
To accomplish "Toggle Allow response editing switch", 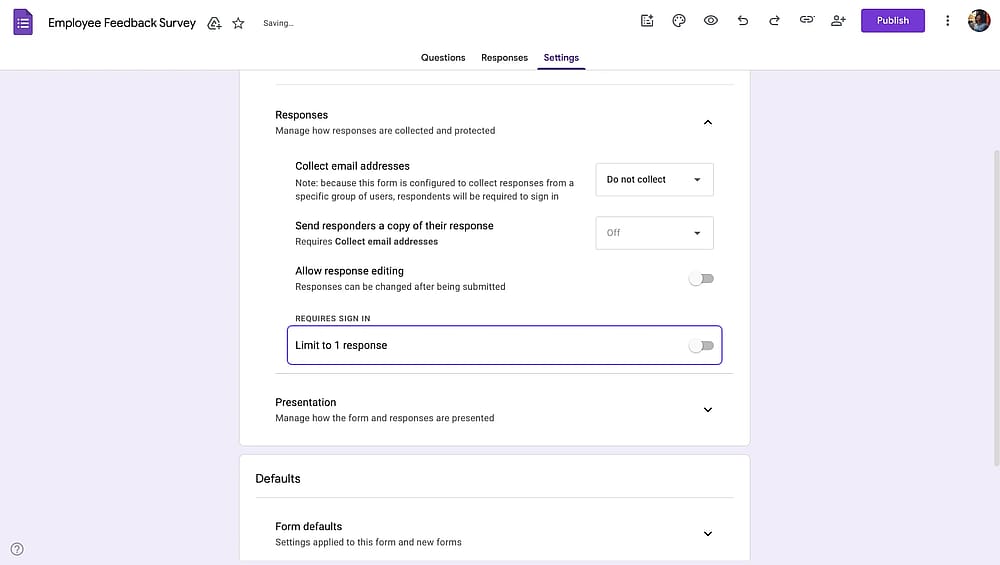I will (x=701, y=279).
